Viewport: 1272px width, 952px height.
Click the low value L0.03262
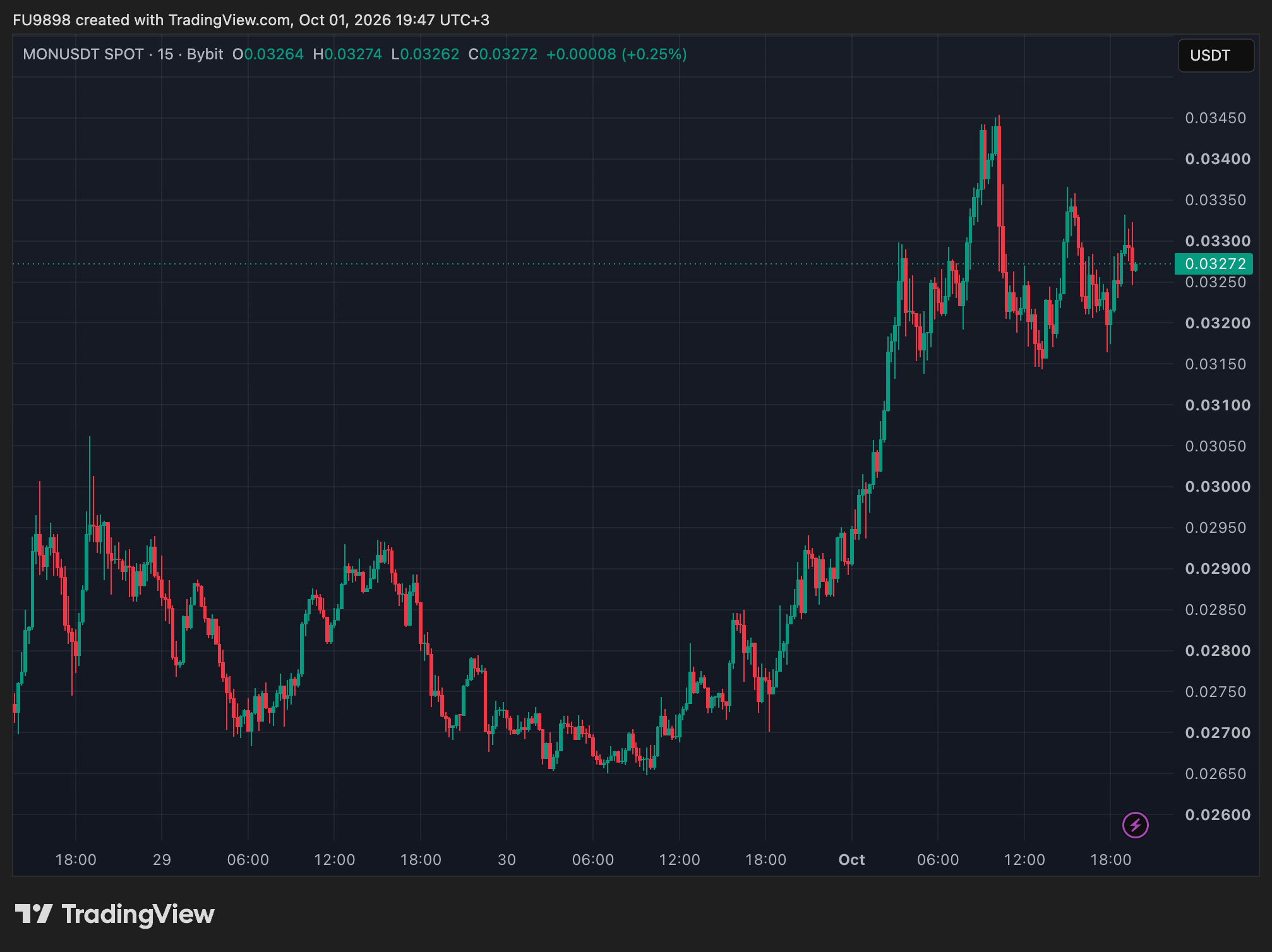(x=425, y=54)
